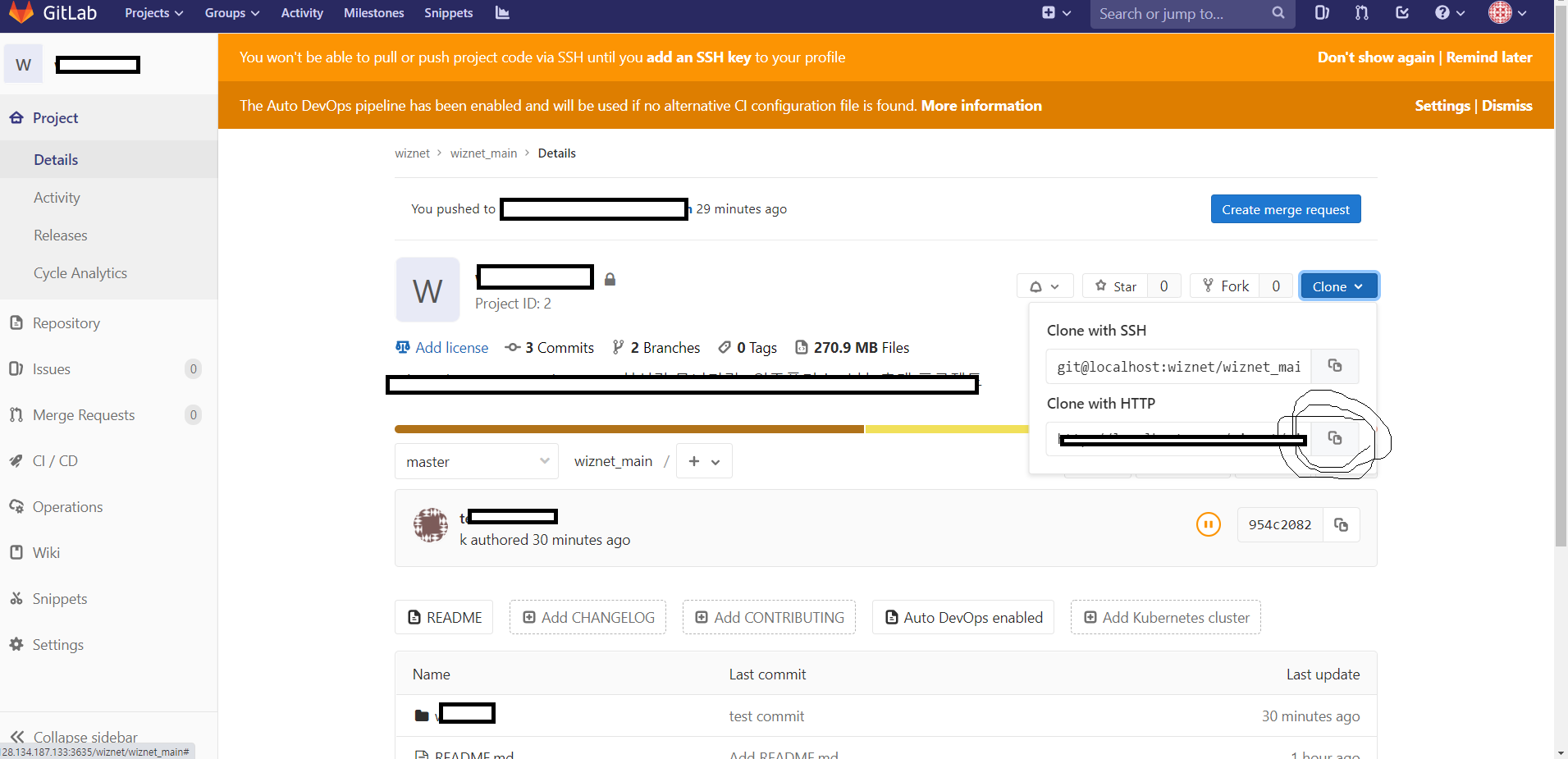Image resolution: width=1568 pixels, height=759 pixels.
Task: Open the Help question mark menu
Action: point(1449,13)
